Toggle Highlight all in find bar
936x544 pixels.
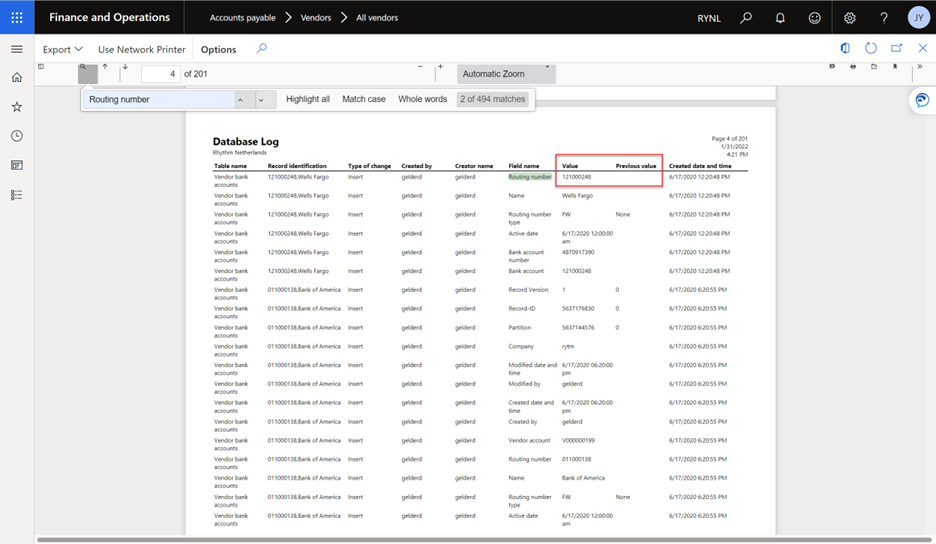307,99
